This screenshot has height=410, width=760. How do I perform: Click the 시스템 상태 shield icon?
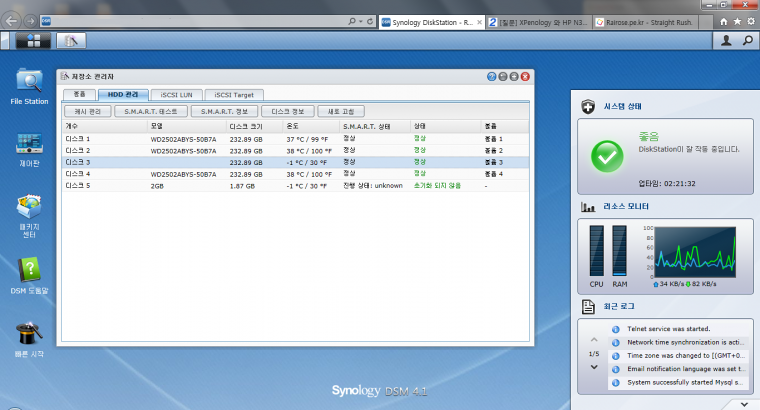pos(588,106)
